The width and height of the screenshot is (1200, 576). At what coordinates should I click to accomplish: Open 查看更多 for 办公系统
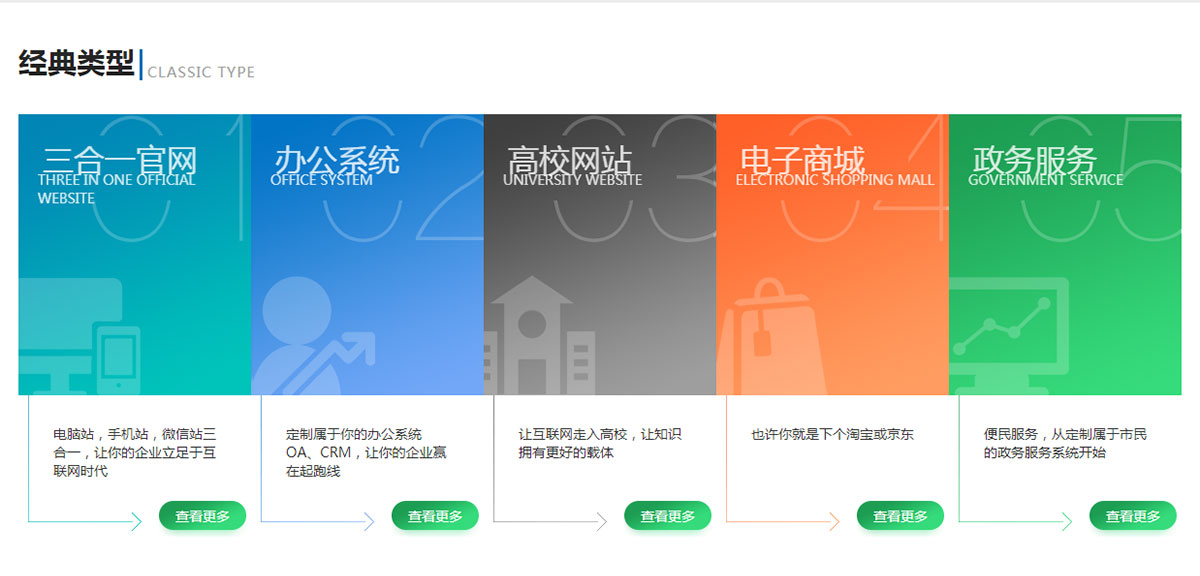tap(435, 516)
